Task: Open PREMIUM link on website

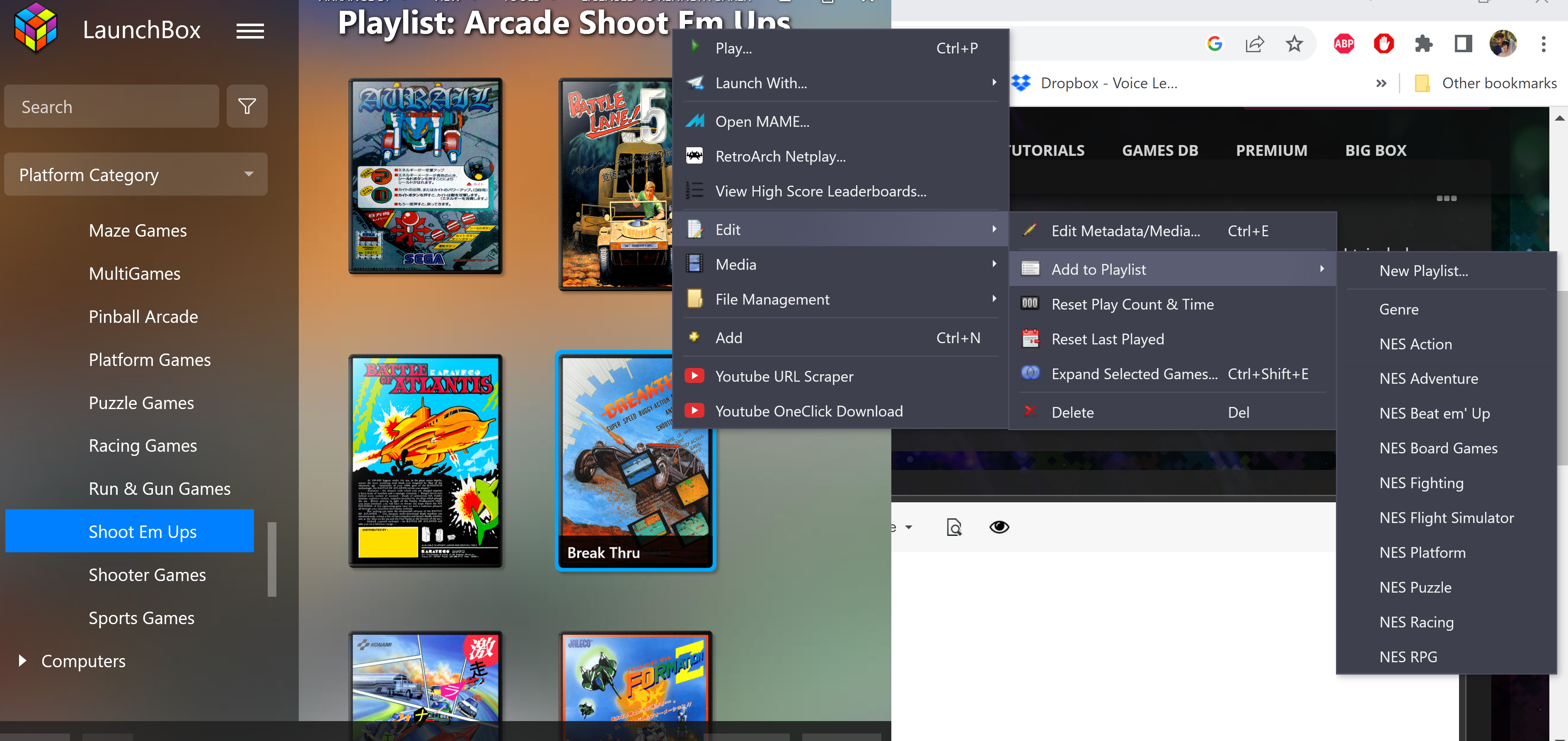Action: click(x=1271, y=150)
